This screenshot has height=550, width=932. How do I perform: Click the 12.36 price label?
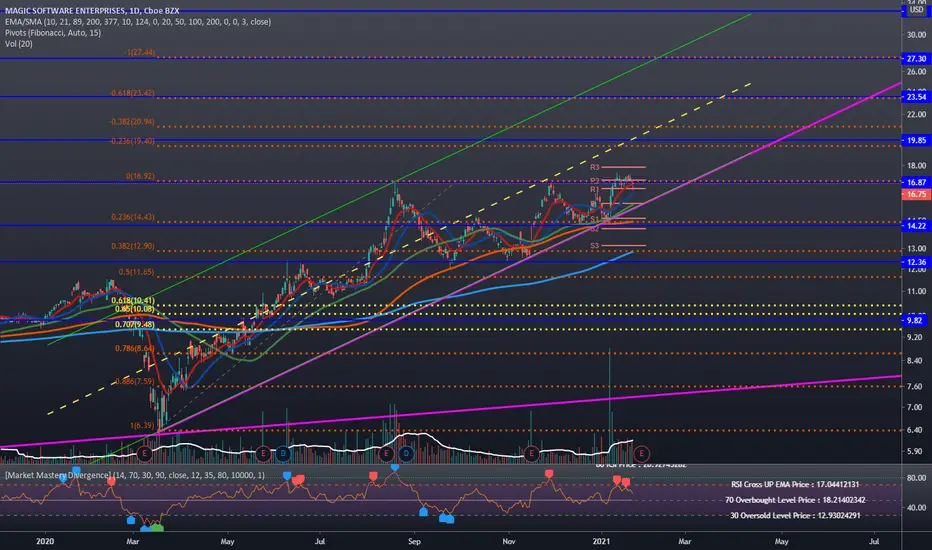pyautogui.click(x=916, y=262)
